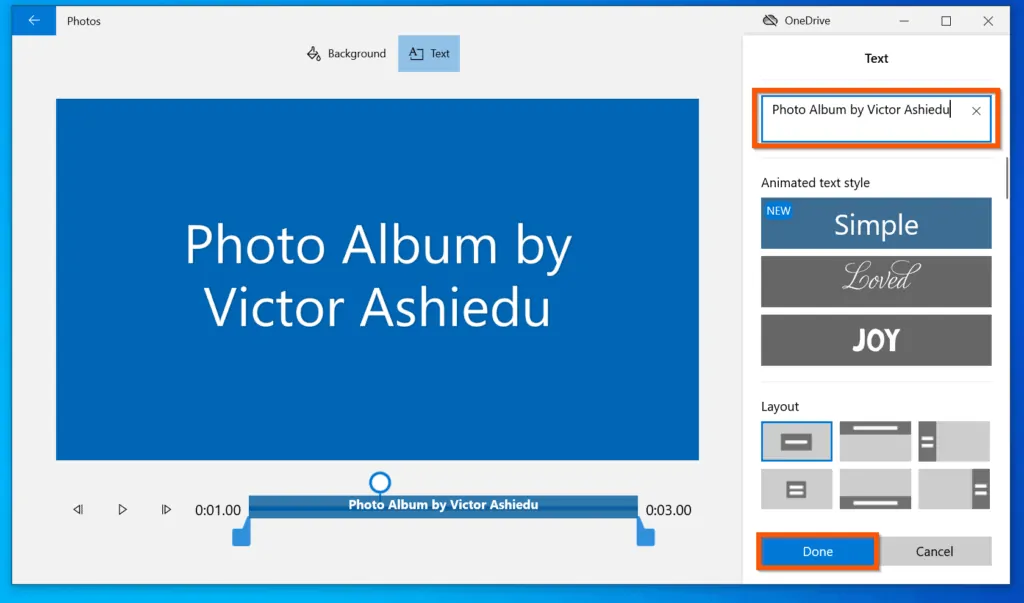
Task: Step back one frame with previous frame control
Action: click(78, 510)
